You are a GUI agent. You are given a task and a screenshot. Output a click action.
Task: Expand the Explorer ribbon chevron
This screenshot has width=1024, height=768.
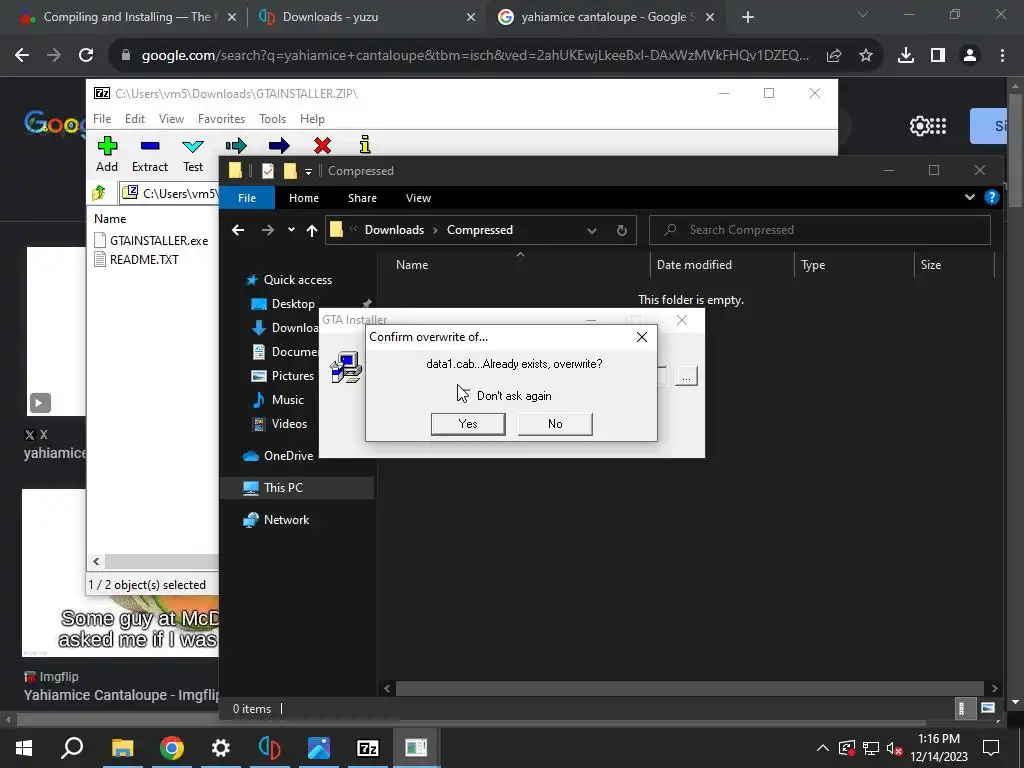click(x=970, y=197)
